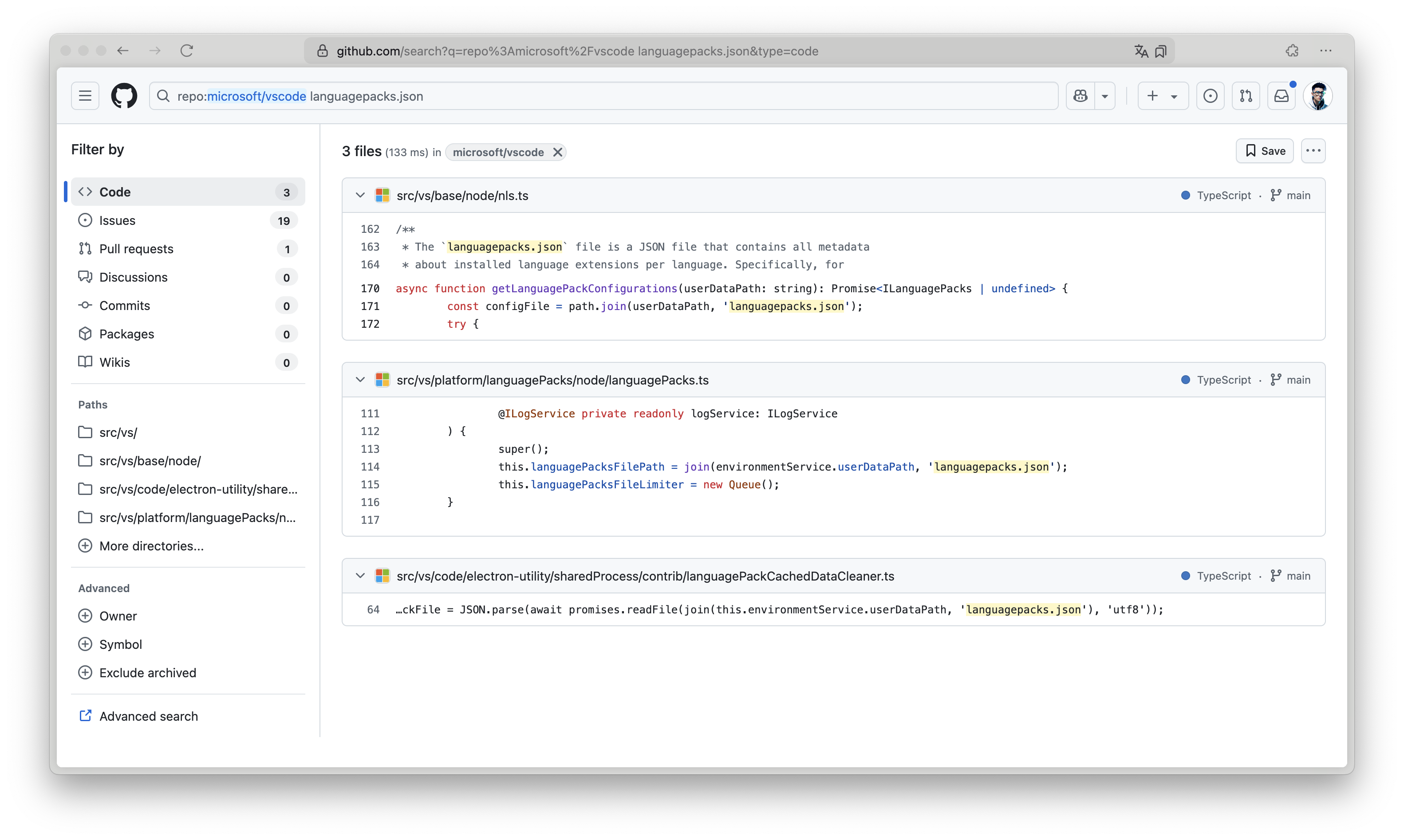This screenshot has height=840, width=1404.
Task: Open the create new dropdown arrow
Action: pos(1174,96)
